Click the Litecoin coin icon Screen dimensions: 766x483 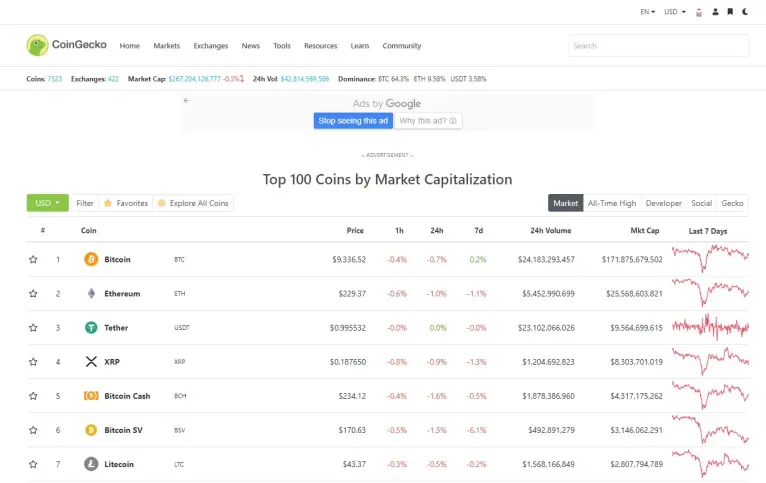pos(91,464)
